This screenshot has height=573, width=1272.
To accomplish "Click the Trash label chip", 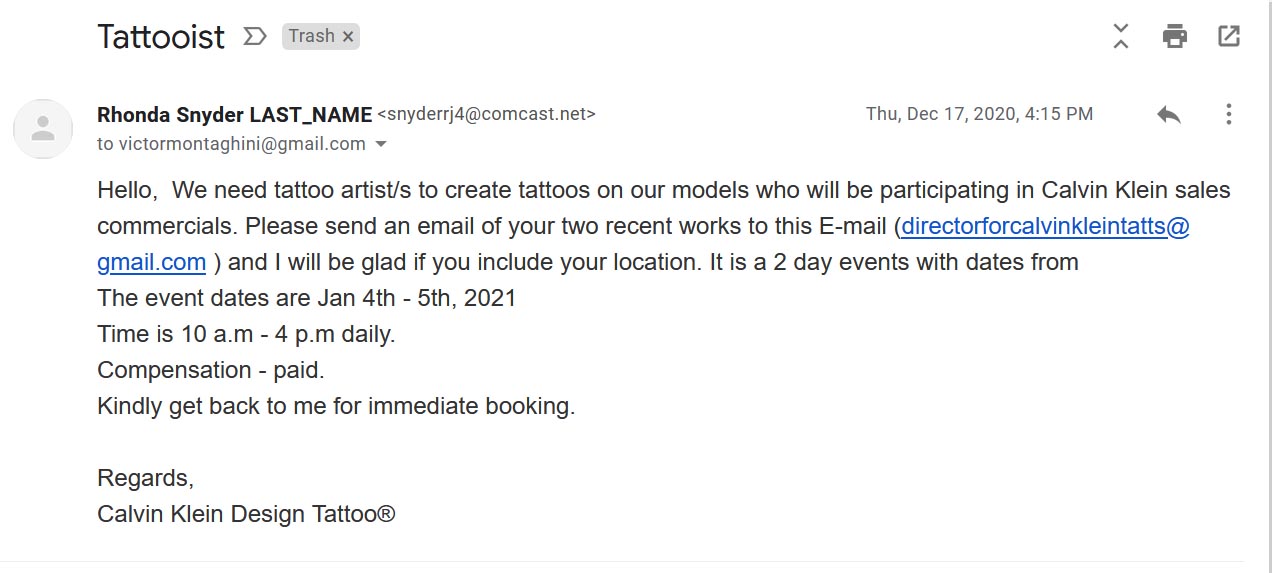I will click(x=320, y=37).
